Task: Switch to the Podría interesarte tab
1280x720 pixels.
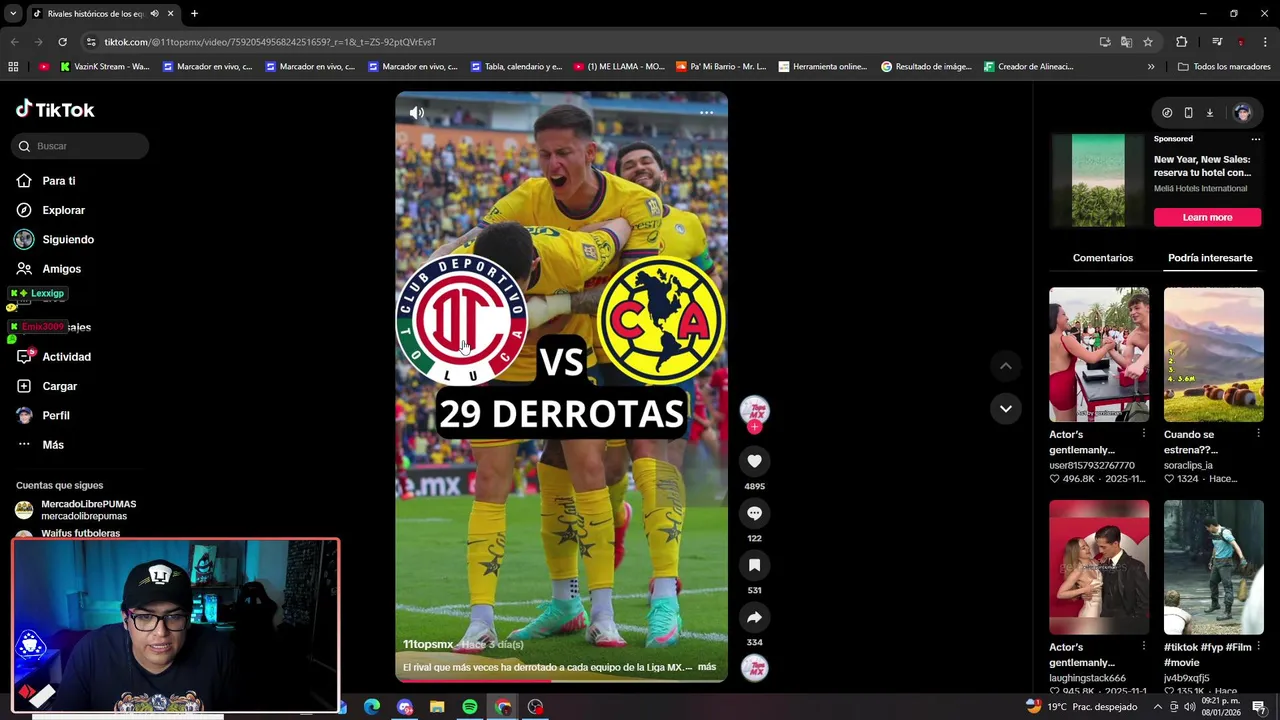Action: click(1210, 258)
